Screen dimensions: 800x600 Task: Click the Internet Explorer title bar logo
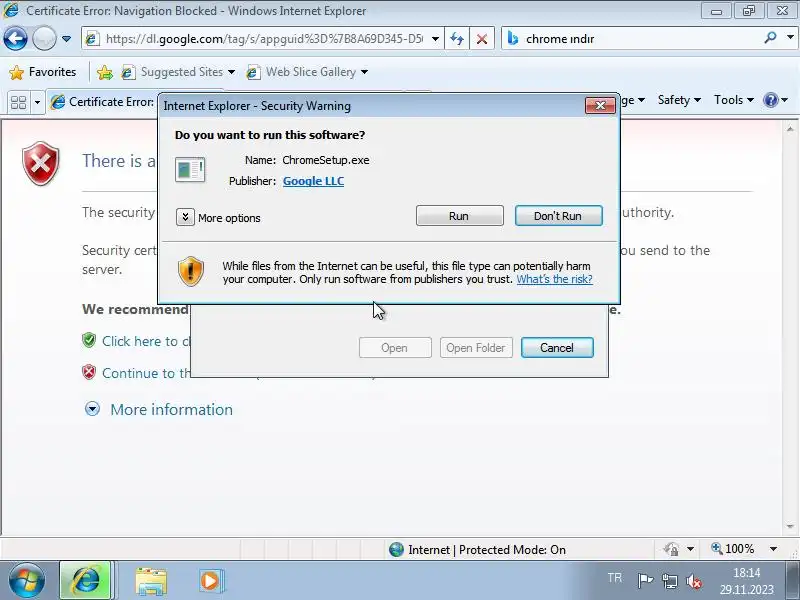coord(11,10)
